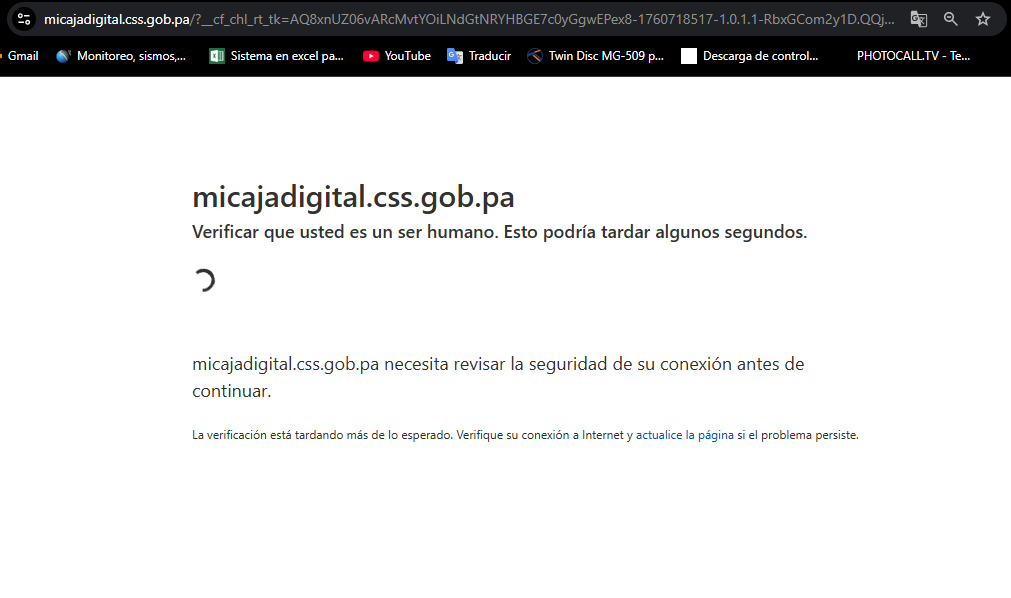Click the Excel bookmark icon
The height and width of the screenshot is (598, 1011).
[x=217, y=56]
